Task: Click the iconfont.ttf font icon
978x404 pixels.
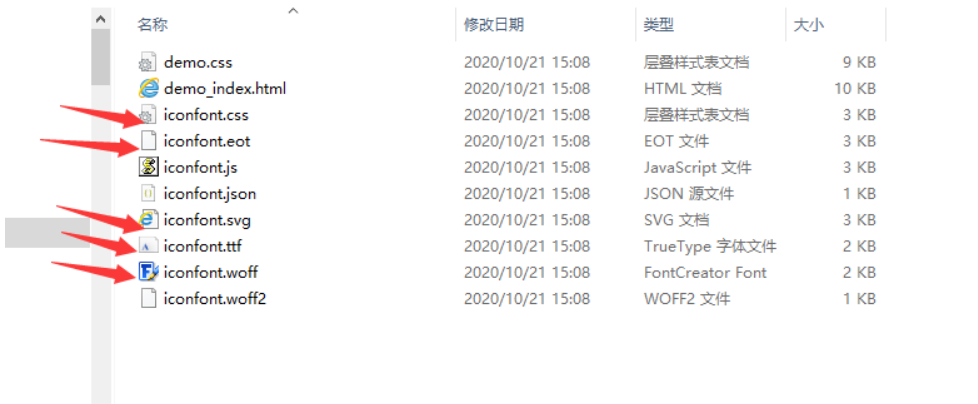Action: [148, 246]
